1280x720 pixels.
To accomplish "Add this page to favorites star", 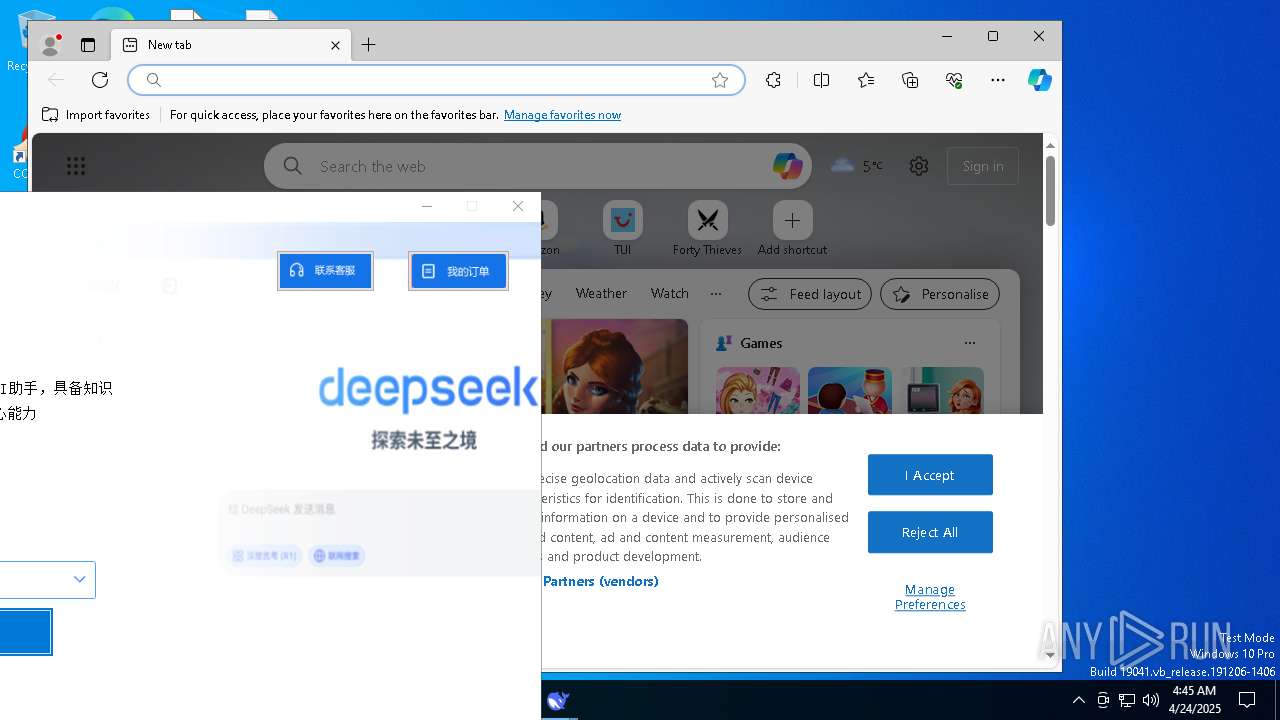I will pos(720,80).
